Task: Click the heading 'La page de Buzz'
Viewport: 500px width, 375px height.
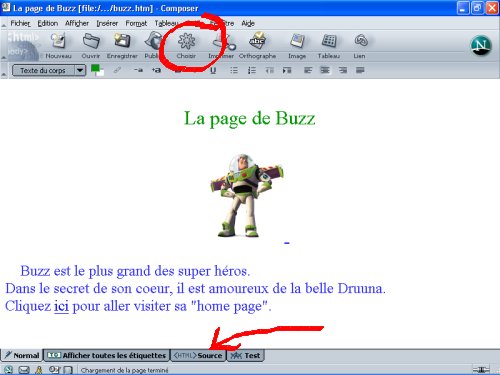Action: (250, 119)
